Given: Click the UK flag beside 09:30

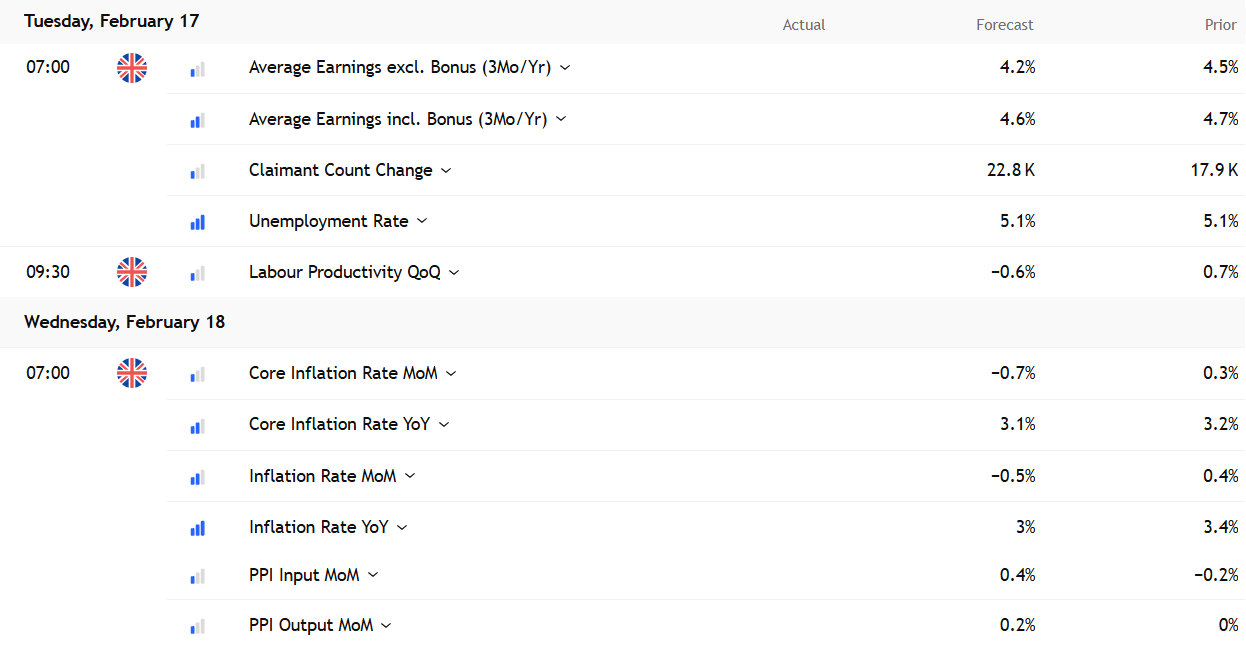Looking at the screenshot, I should 132,272.
